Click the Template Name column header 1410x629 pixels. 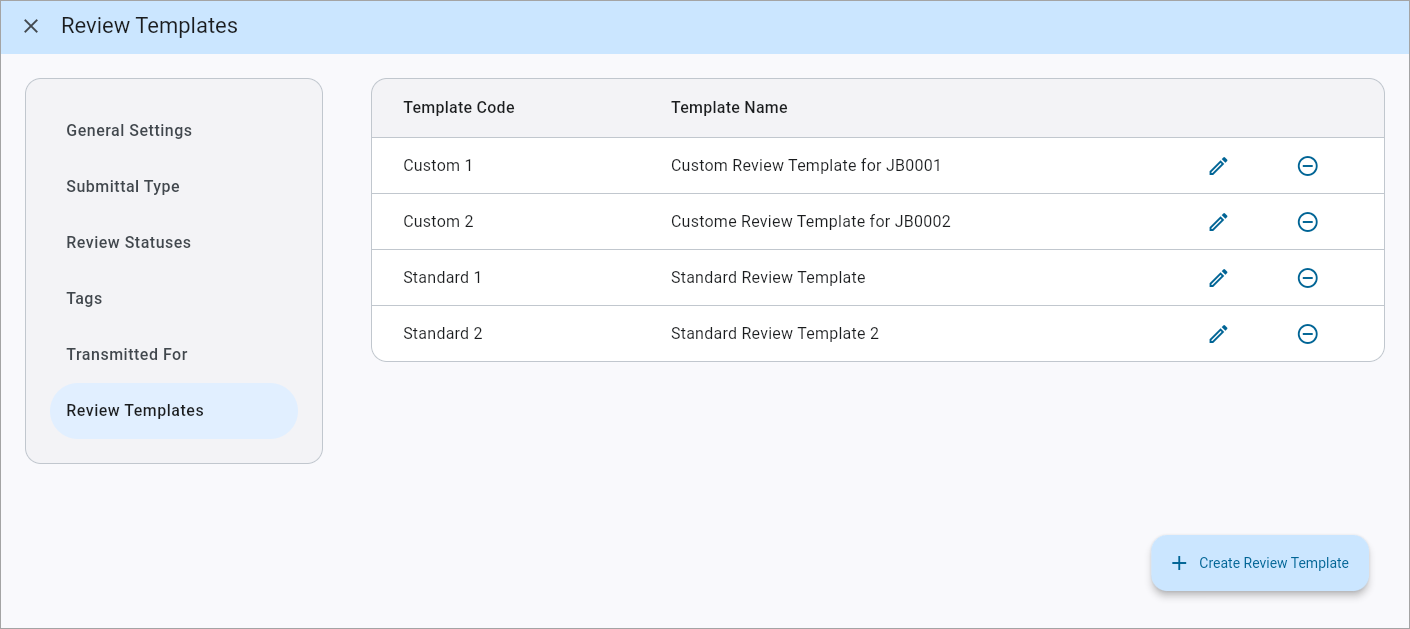tap(729, 107)
